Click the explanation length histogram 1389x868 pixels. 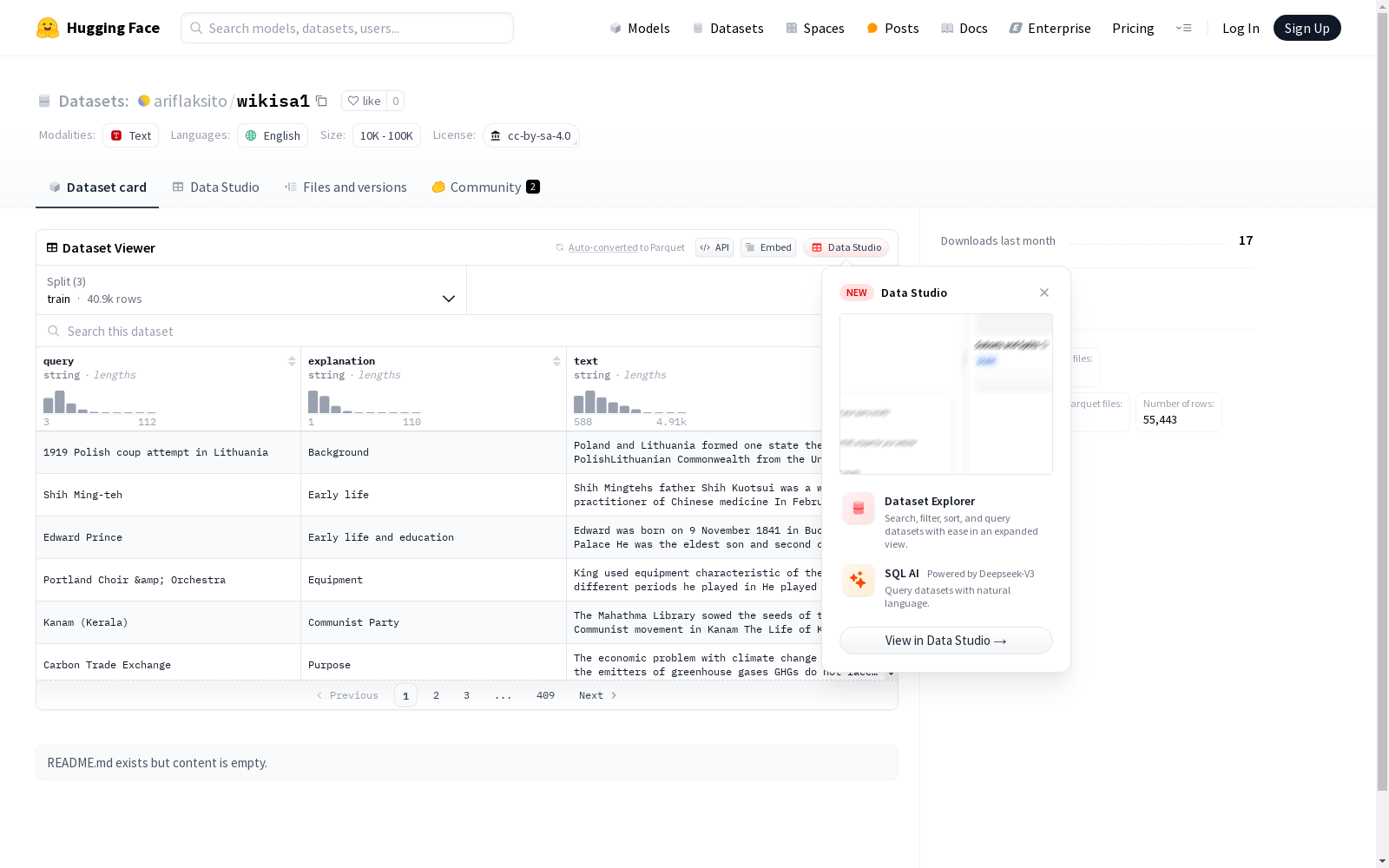pos(365,402)
